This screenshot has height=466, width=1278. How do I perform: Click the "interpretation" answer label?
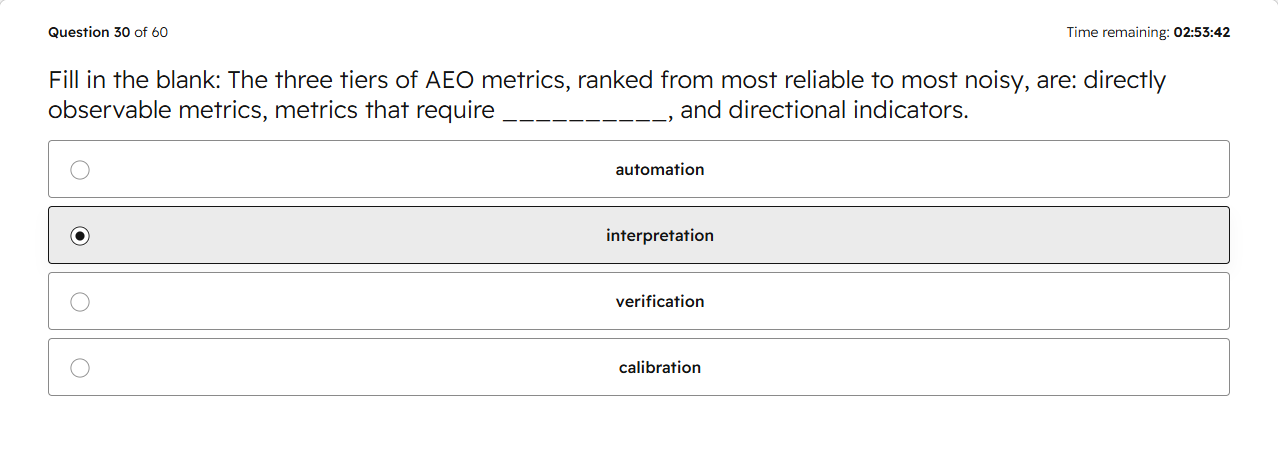point(660,236)
